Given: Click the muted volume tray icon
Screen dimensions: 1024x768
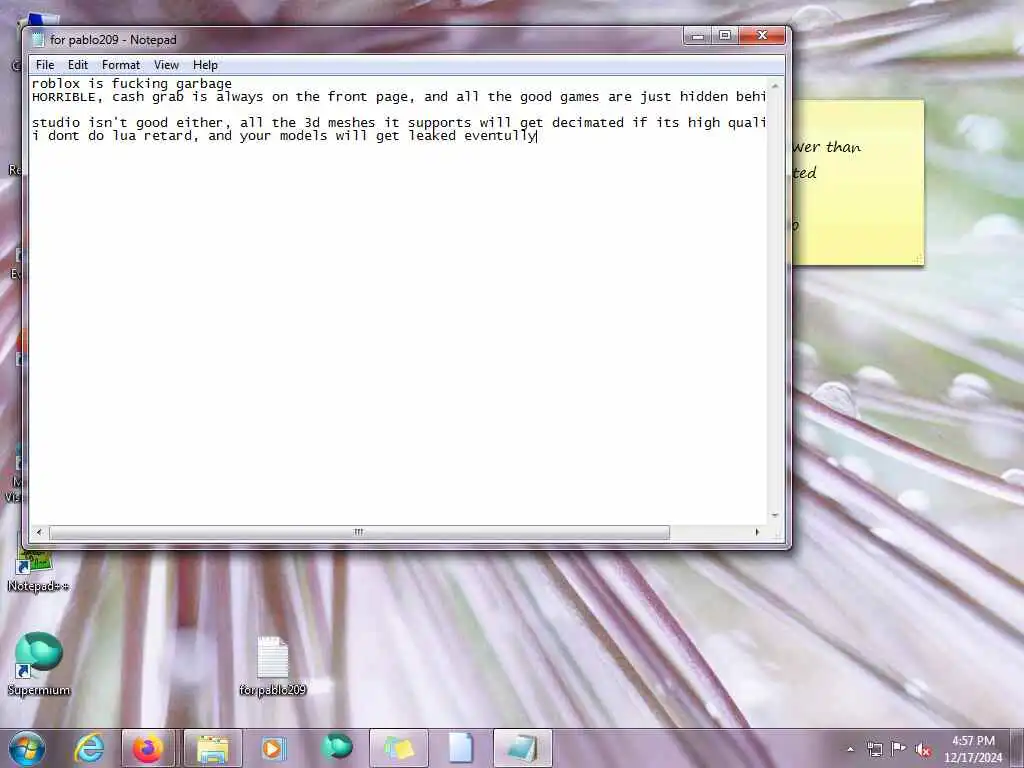Looking at the screenshot, I should tap(923, 749).
